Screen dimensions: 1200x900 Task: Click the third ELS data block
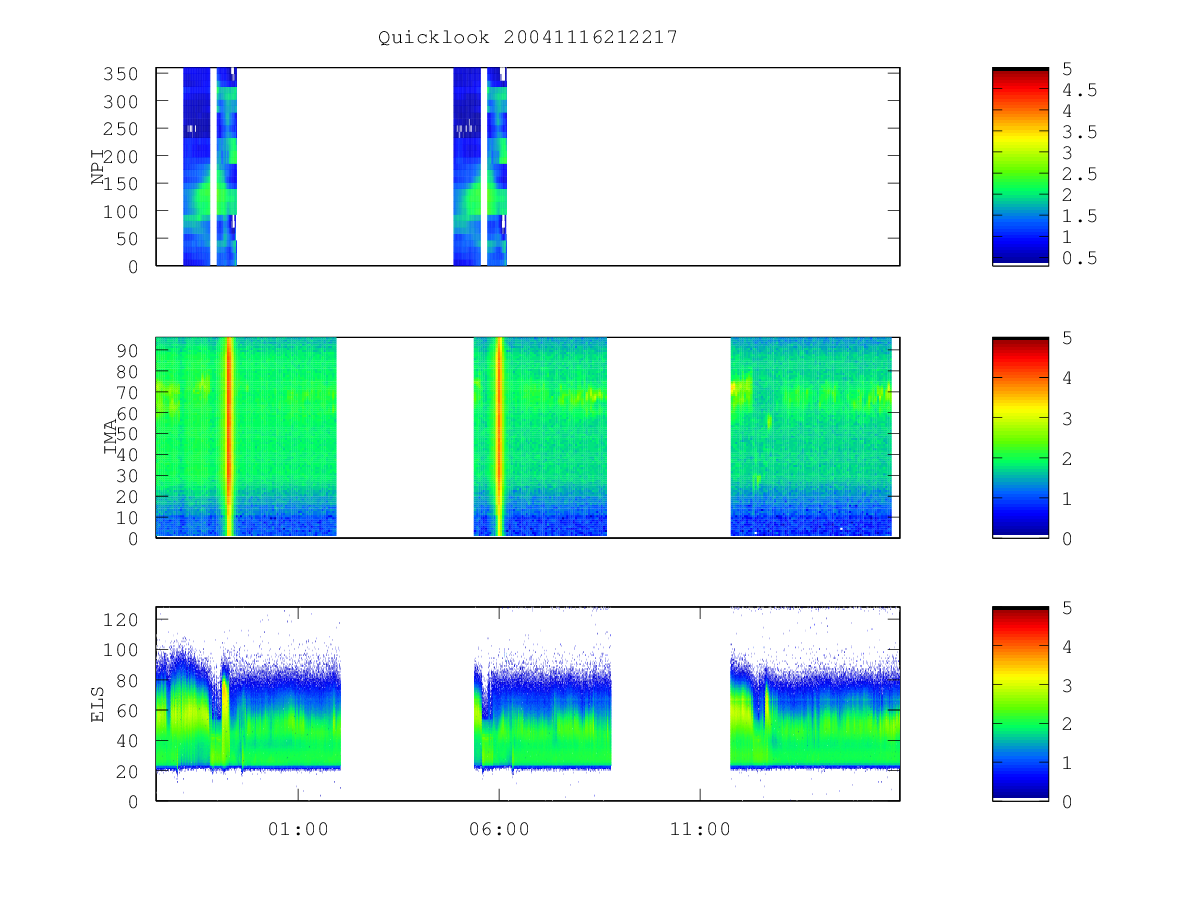click(815, 704)
